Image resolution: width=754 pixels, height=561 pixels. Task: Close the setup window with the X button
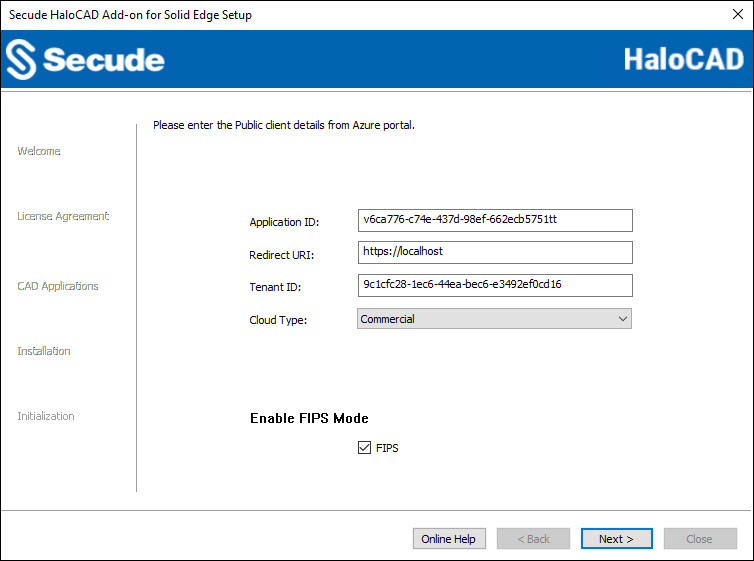(738, 14)
